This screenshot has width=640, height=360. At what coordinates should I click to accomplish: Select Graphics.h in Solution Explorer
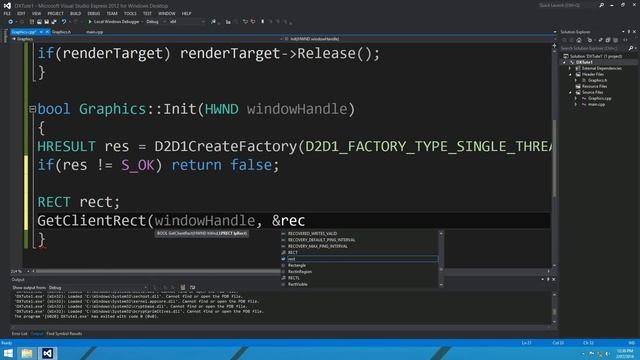pyautogui.click(x=597, y=80)
